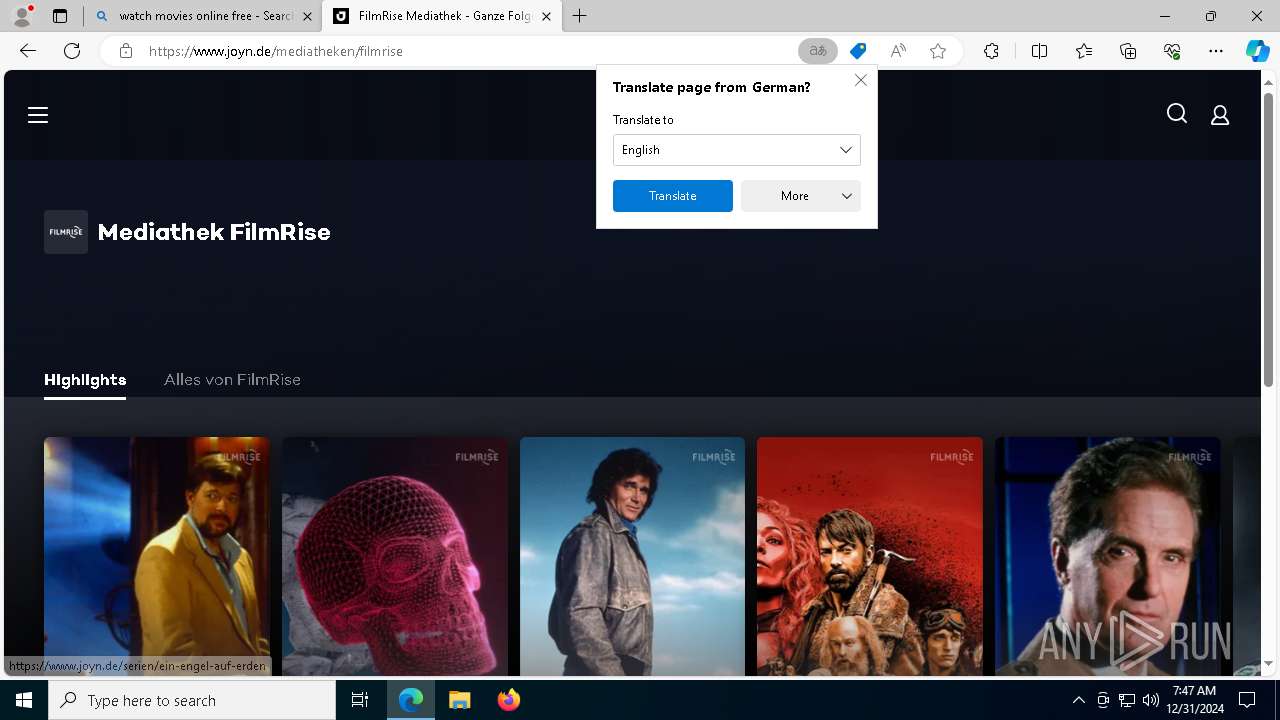
Task: Toggle split screen view icon
Action: tap(1039, 51)
